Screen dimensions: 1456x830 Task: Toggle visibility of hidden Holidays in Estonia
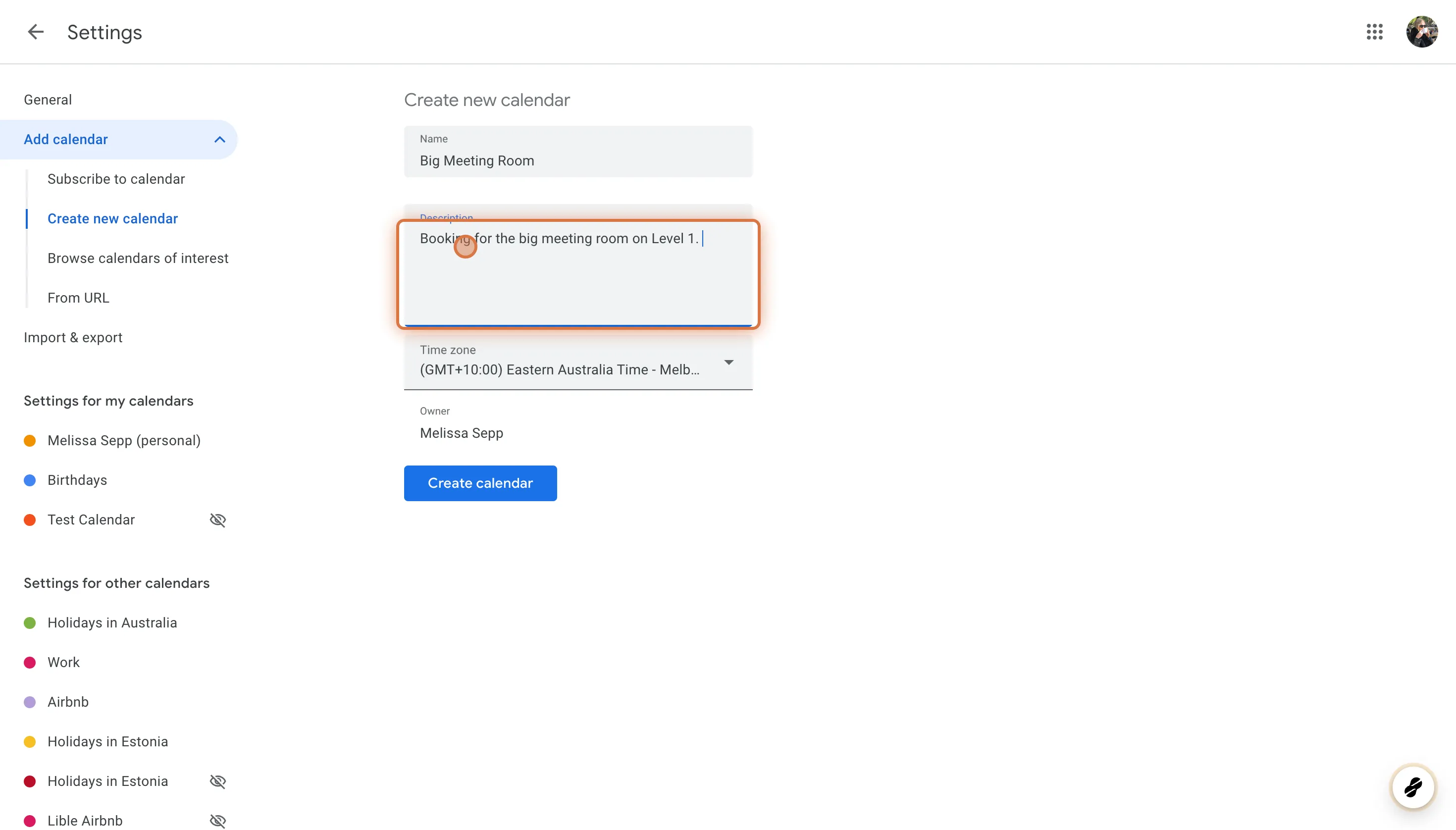coord(218,781)
